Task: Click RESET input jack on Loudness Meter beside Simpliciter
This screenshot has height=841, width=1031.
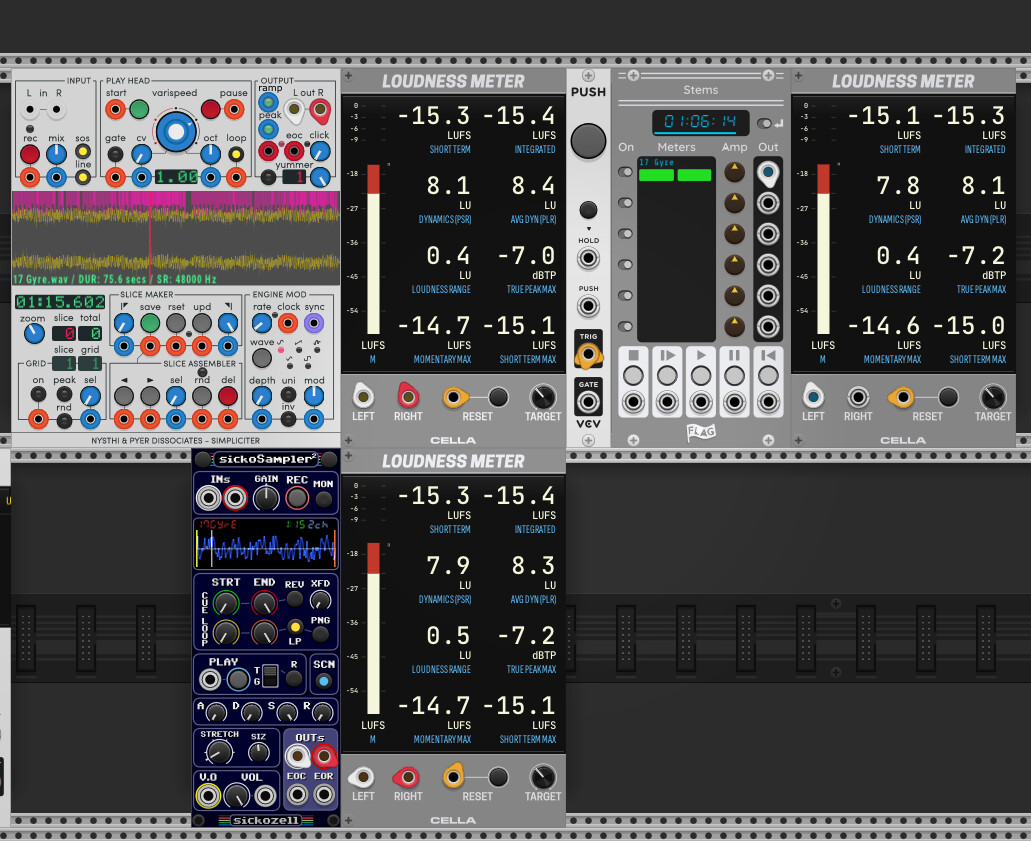Action: (x=452, y=397)
